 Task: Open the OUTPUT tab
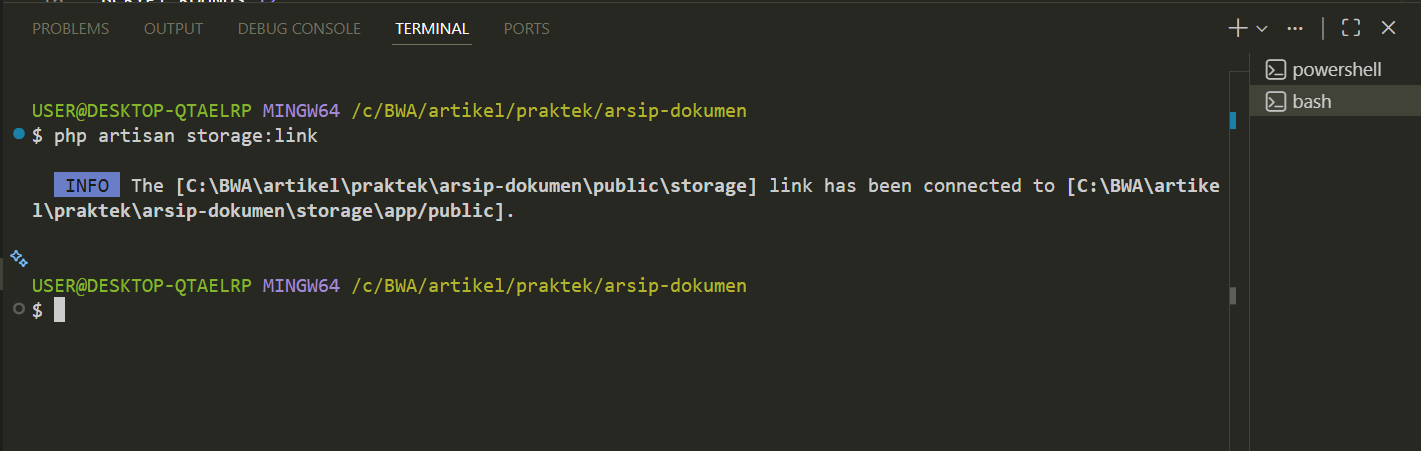173,28
